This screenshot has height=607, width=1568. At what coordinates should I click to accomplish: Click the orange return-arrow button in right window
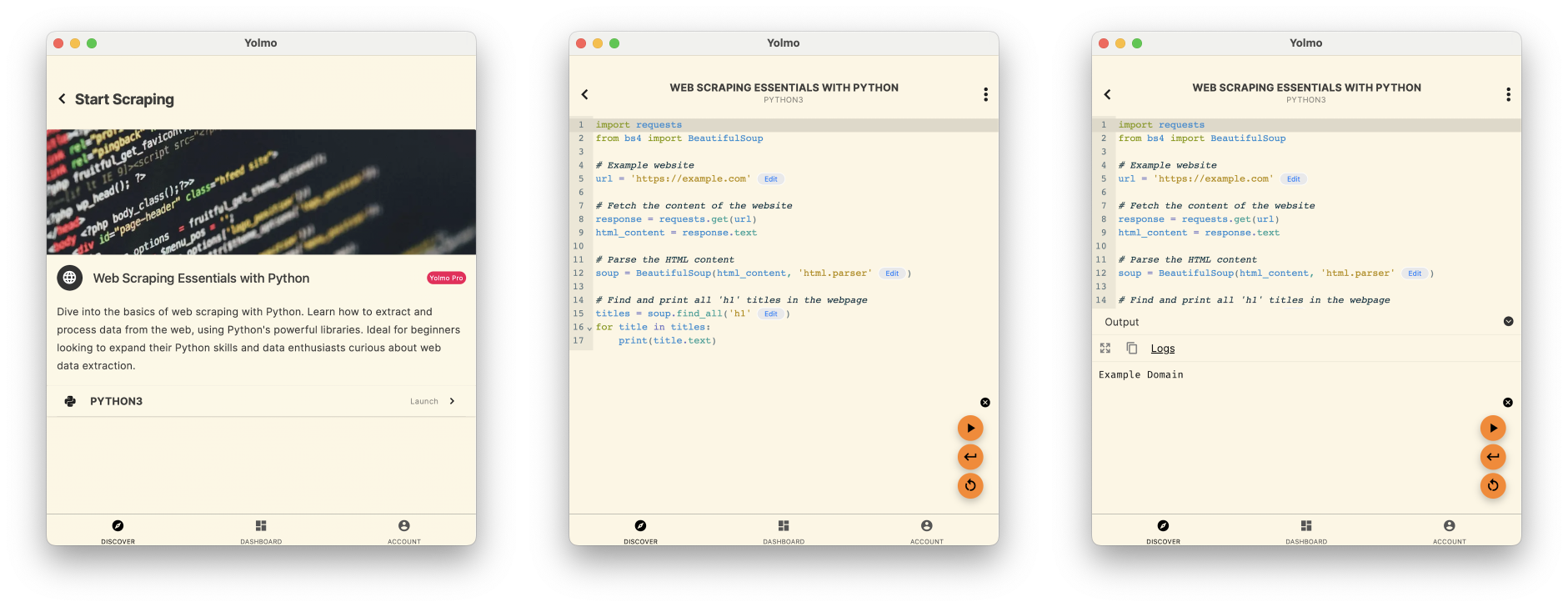tap(1493, 457)
